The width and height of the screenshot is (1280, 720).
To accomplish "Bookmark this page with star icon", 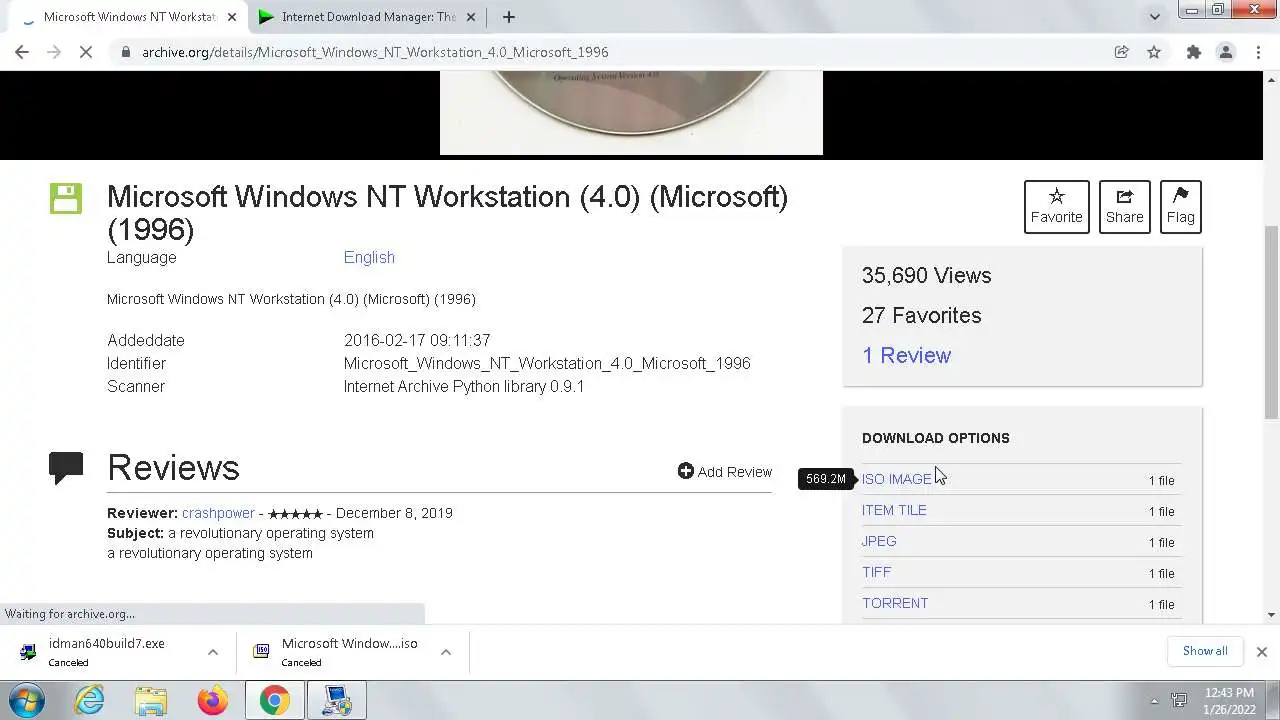I will pos(1154,52).
